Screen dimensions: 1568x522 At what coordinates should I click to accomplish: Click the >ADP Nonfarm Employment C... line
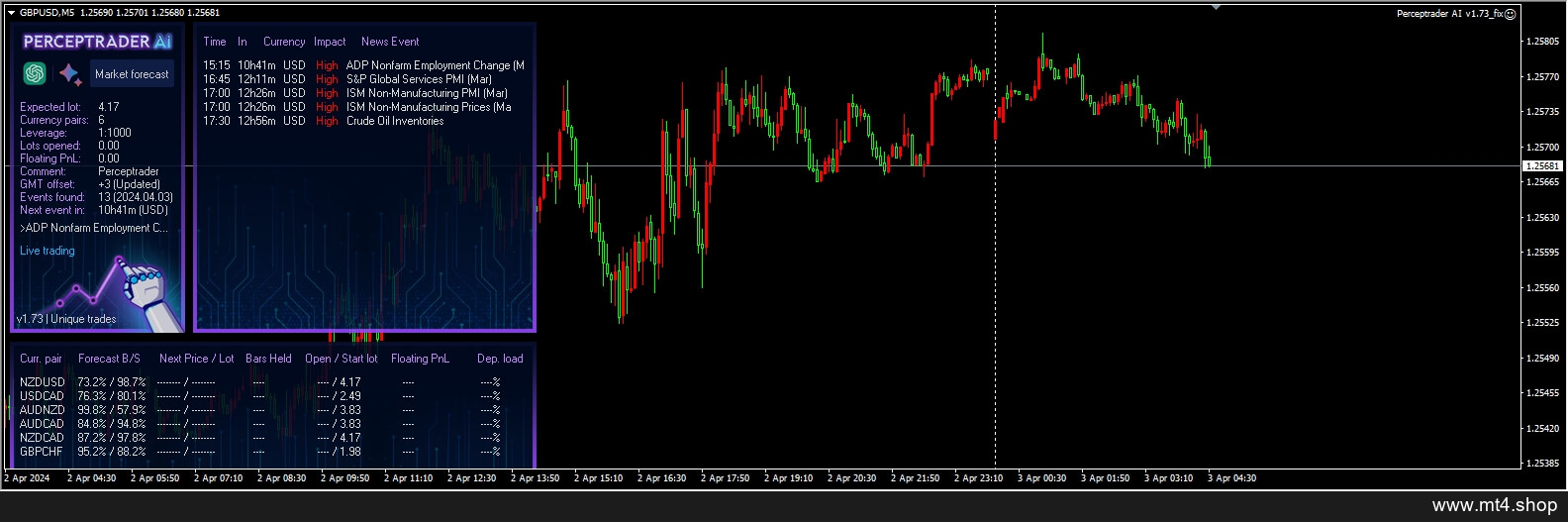click(94, 228)
